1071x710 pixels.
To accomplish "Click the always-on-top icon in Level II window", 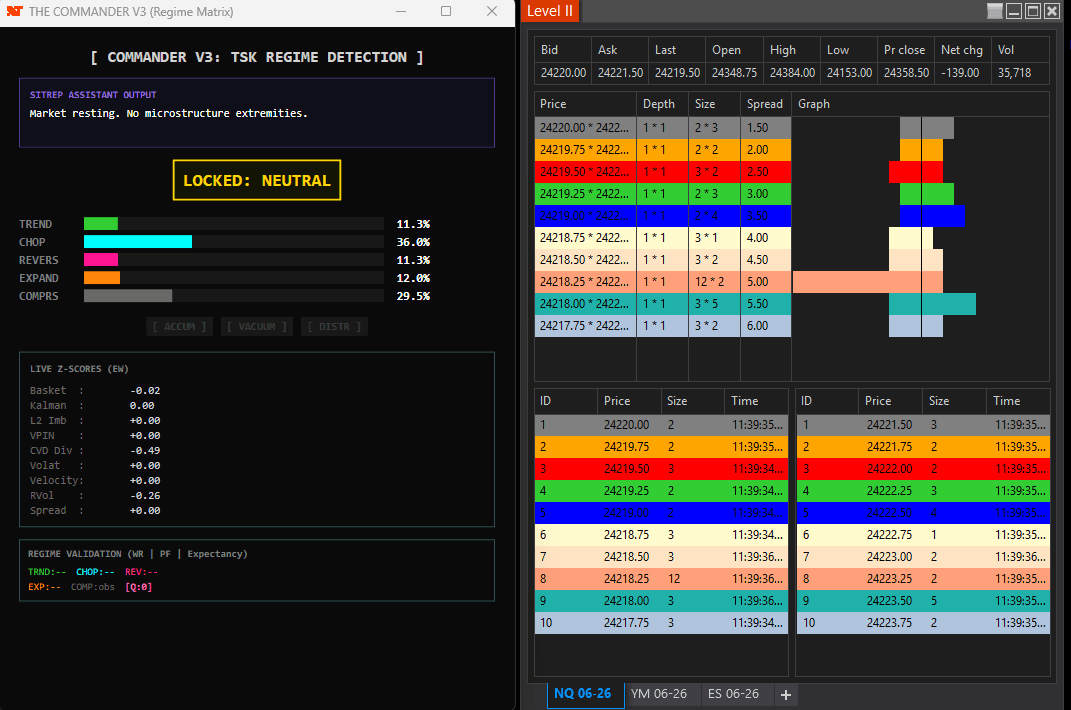I will coord(994,11).
